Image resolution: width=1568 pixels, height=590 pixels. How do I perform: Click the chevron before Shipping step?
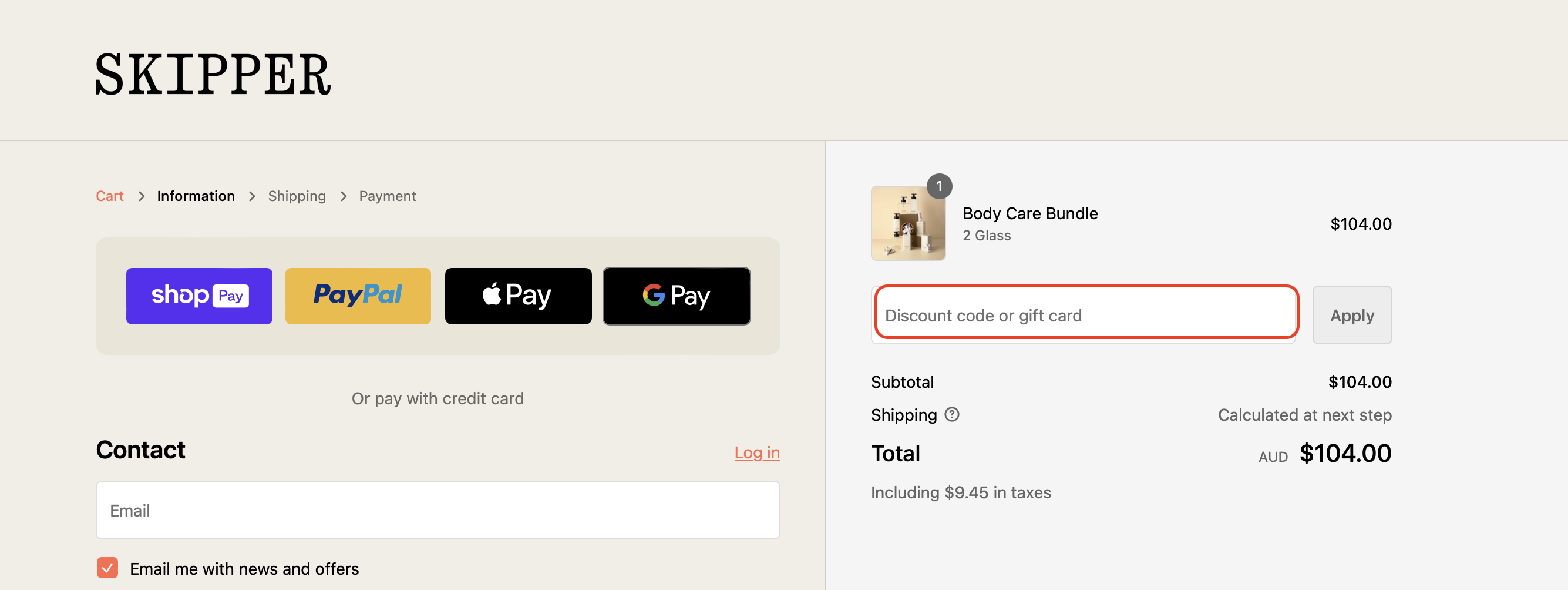[x=251, y=196]
